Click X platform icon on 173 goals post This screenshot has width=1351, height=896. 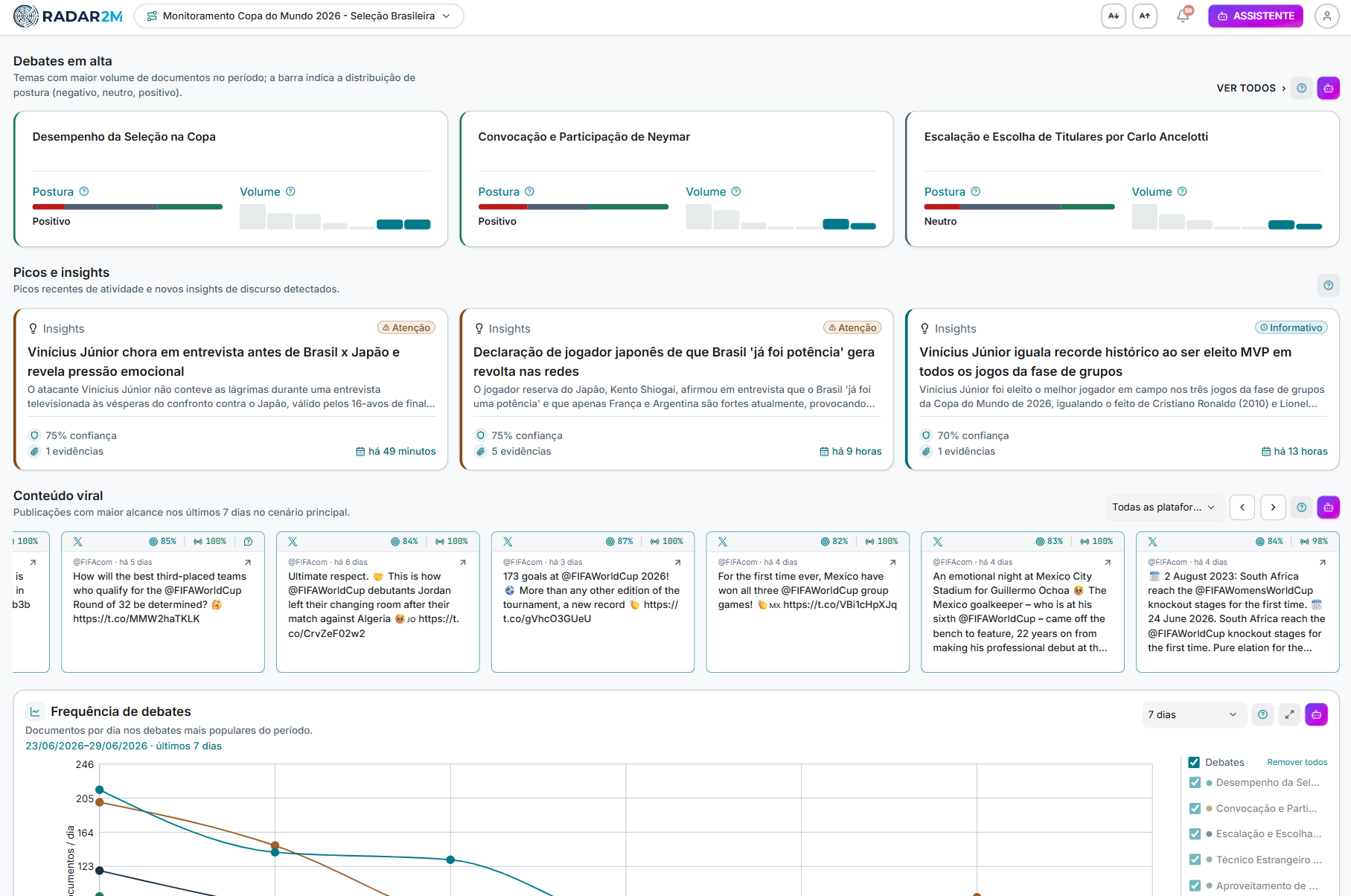(508, 542)
